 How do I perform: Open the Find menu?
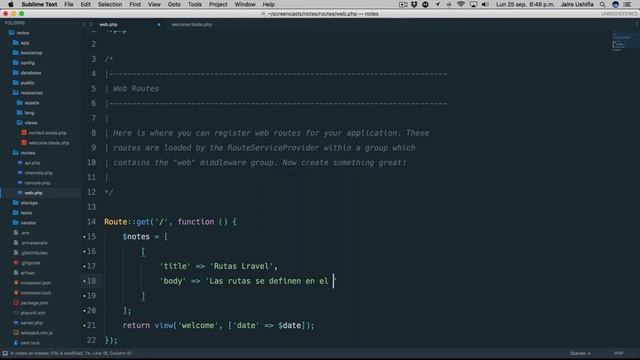point(135,4)
